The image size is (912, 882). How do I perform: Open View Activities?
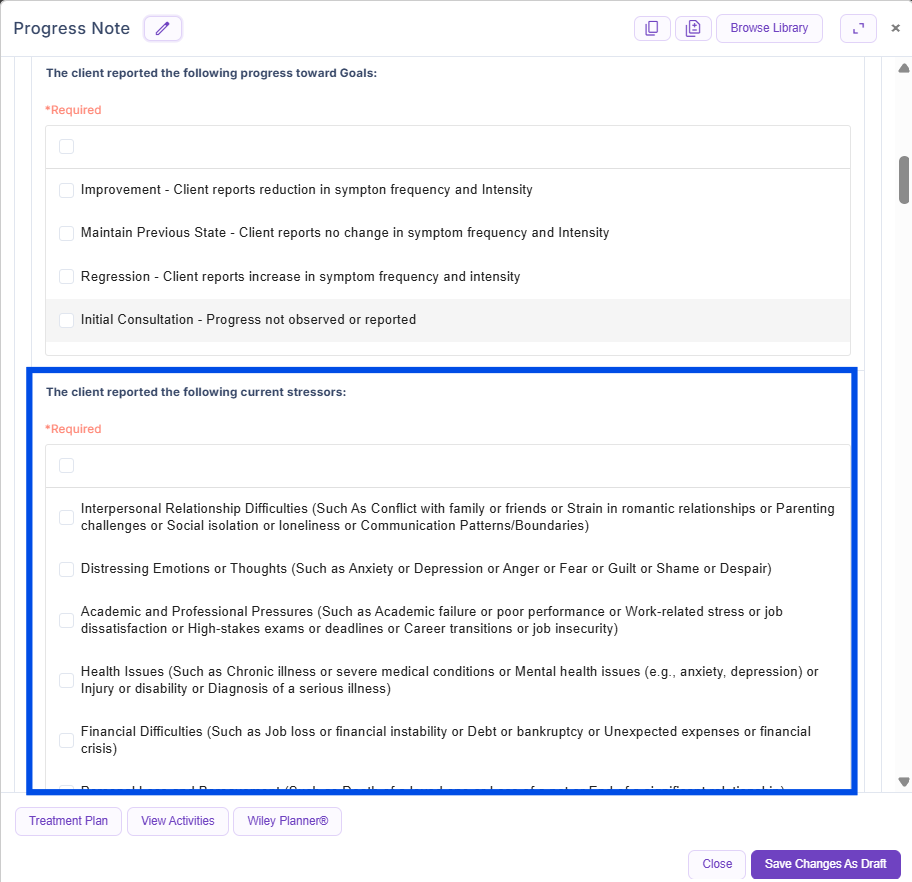tap(178, 821)
